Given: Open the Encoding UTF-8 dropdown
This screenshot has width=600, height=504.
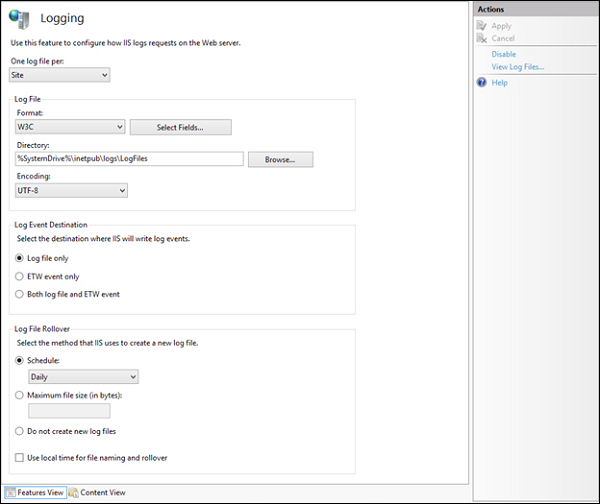Looking at the screenshot, I should point(72,190).
